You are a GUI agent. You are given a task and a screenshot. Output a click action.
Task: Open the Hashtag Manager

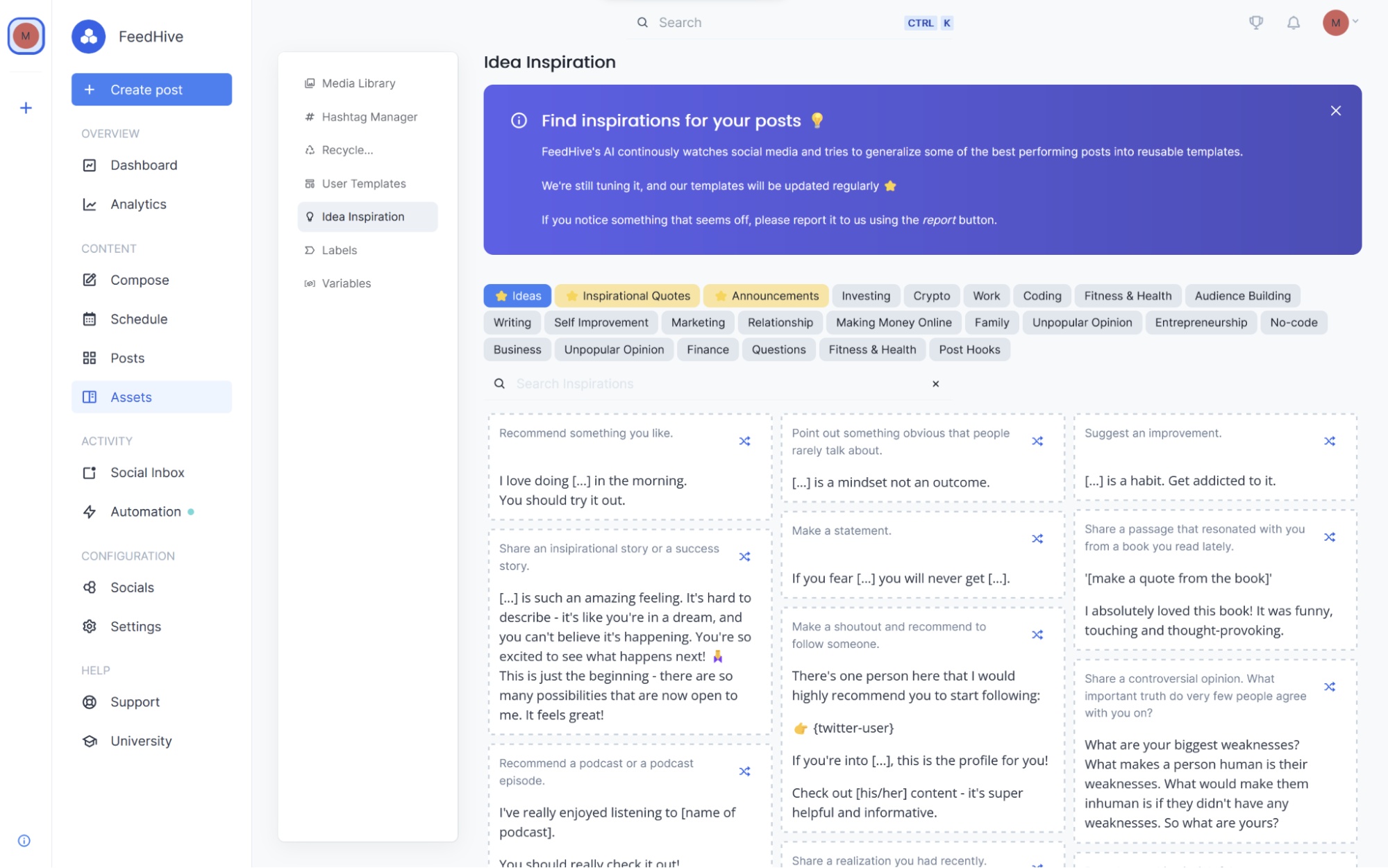pos(369,117)
